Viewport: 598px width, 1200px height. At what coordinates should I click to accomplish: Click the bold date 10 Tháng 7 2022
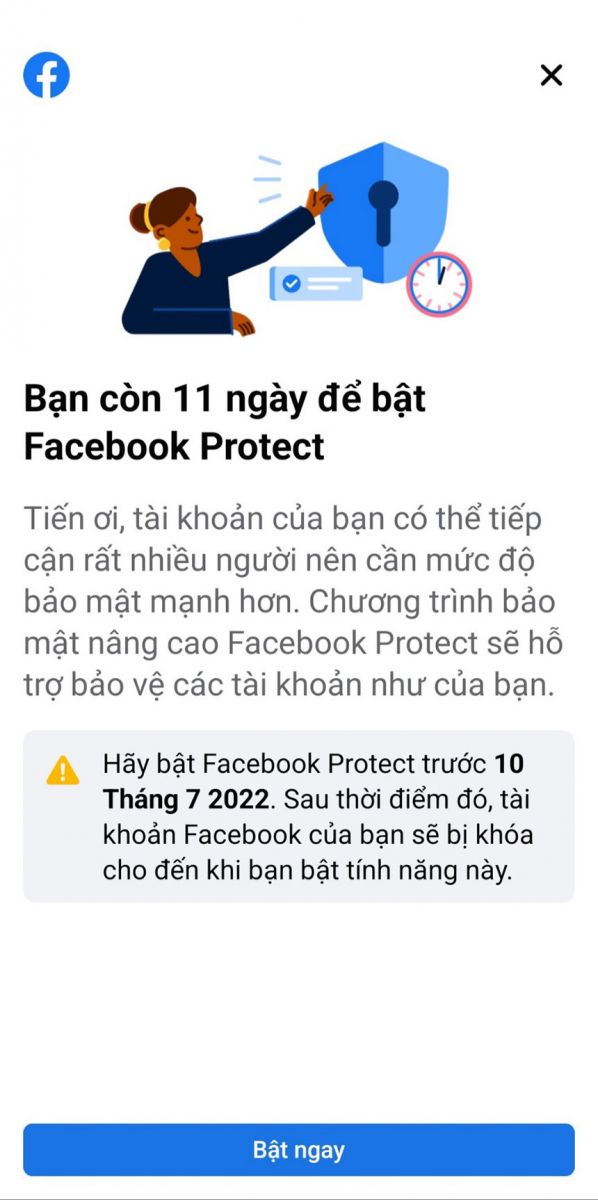313,782
